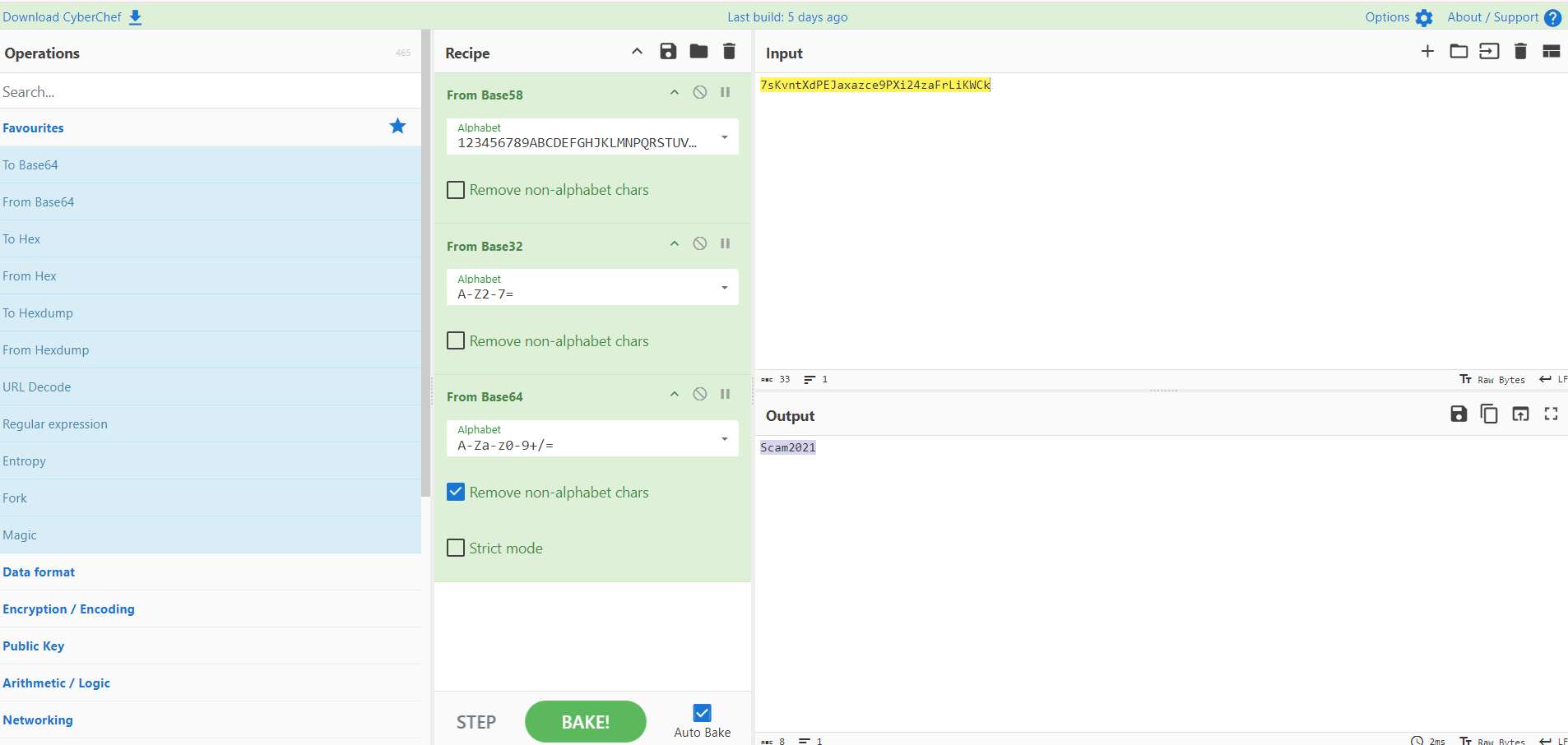Clear the recipe with the trash icon

tap(729, 52)
